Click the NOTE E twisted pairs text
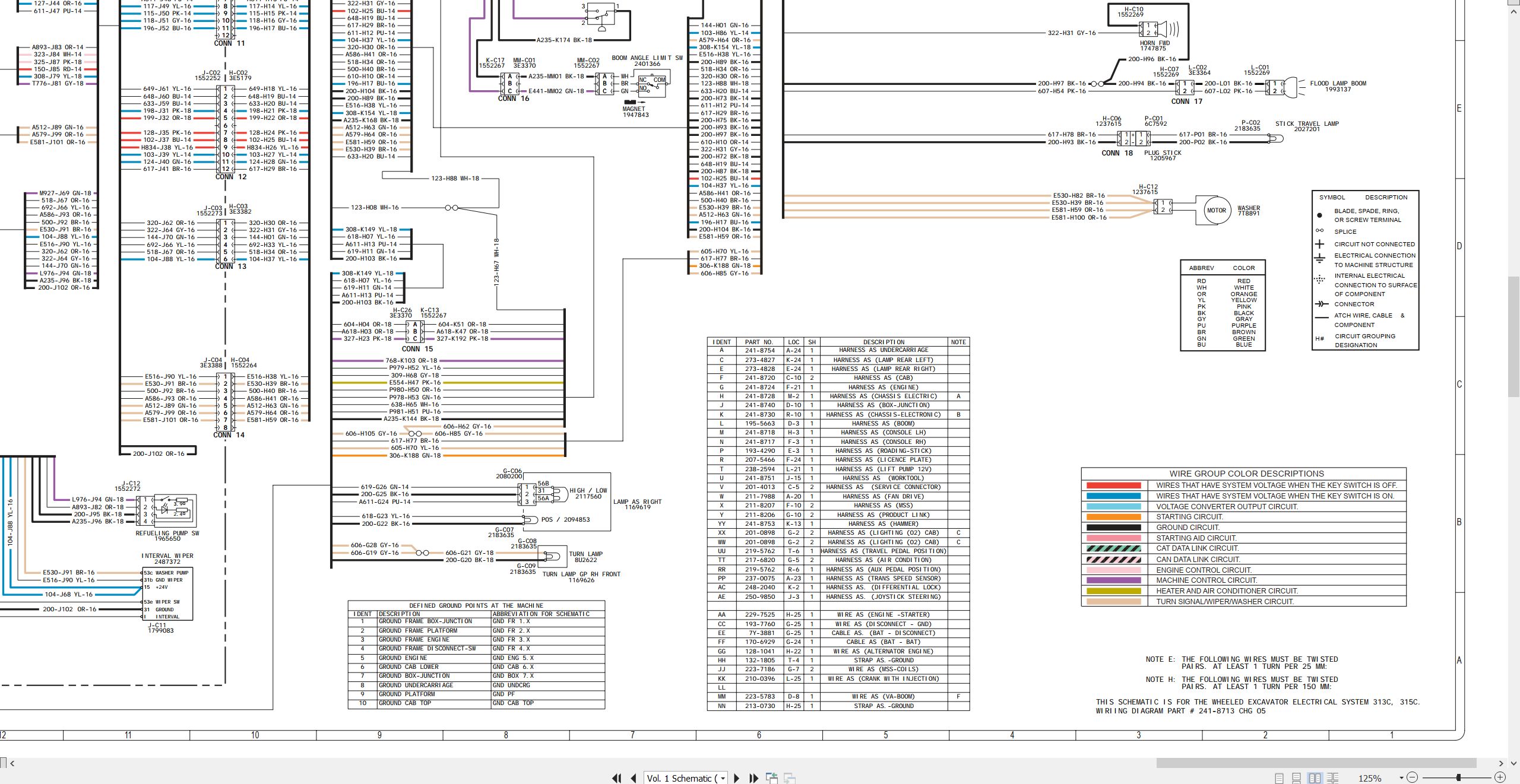The height and width of the screenshot is (784, 1520). click(1242, 663)
